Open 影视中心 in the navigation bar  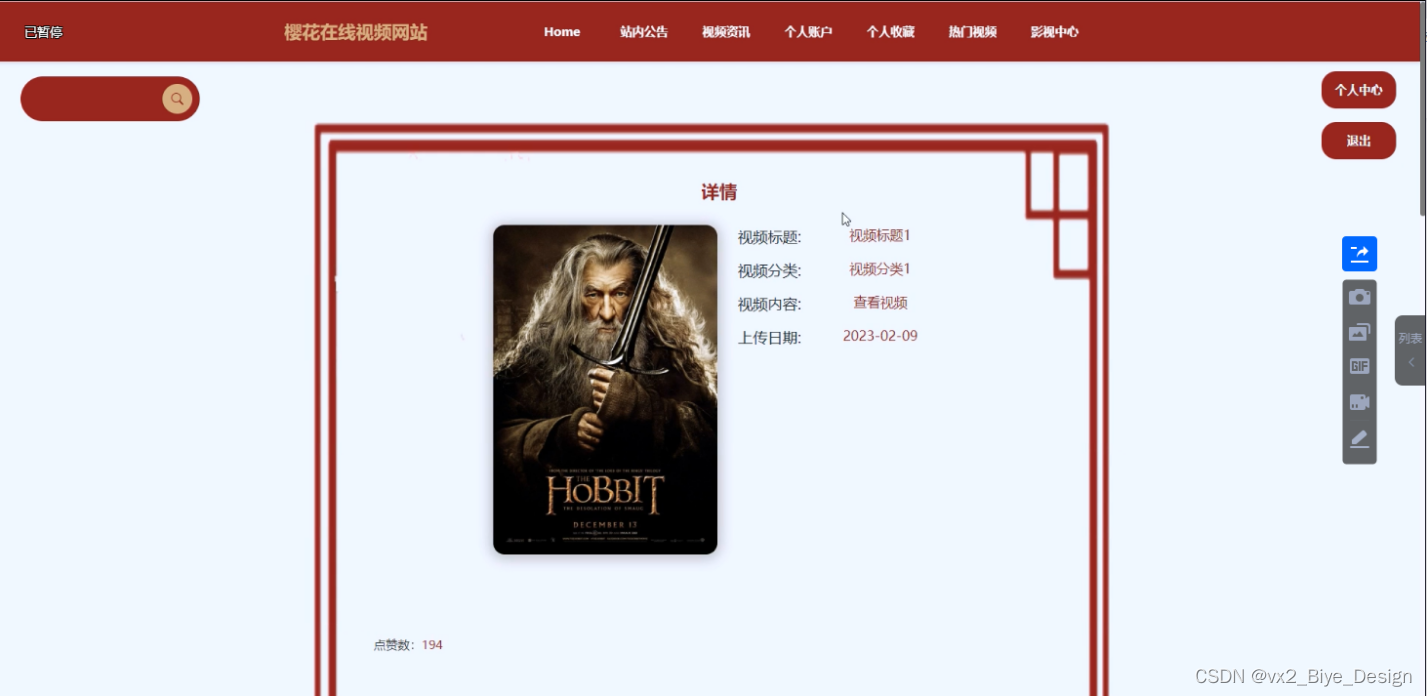pyautogui.click(x=1055, y=32)
